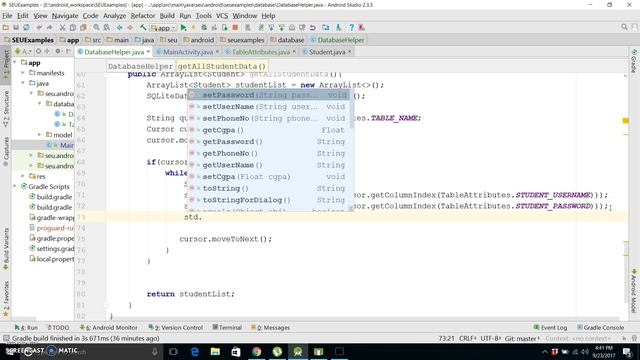Open the Event Log button
Image resolution: width=640 pixels, height=360 pixels.
[550, 327]
